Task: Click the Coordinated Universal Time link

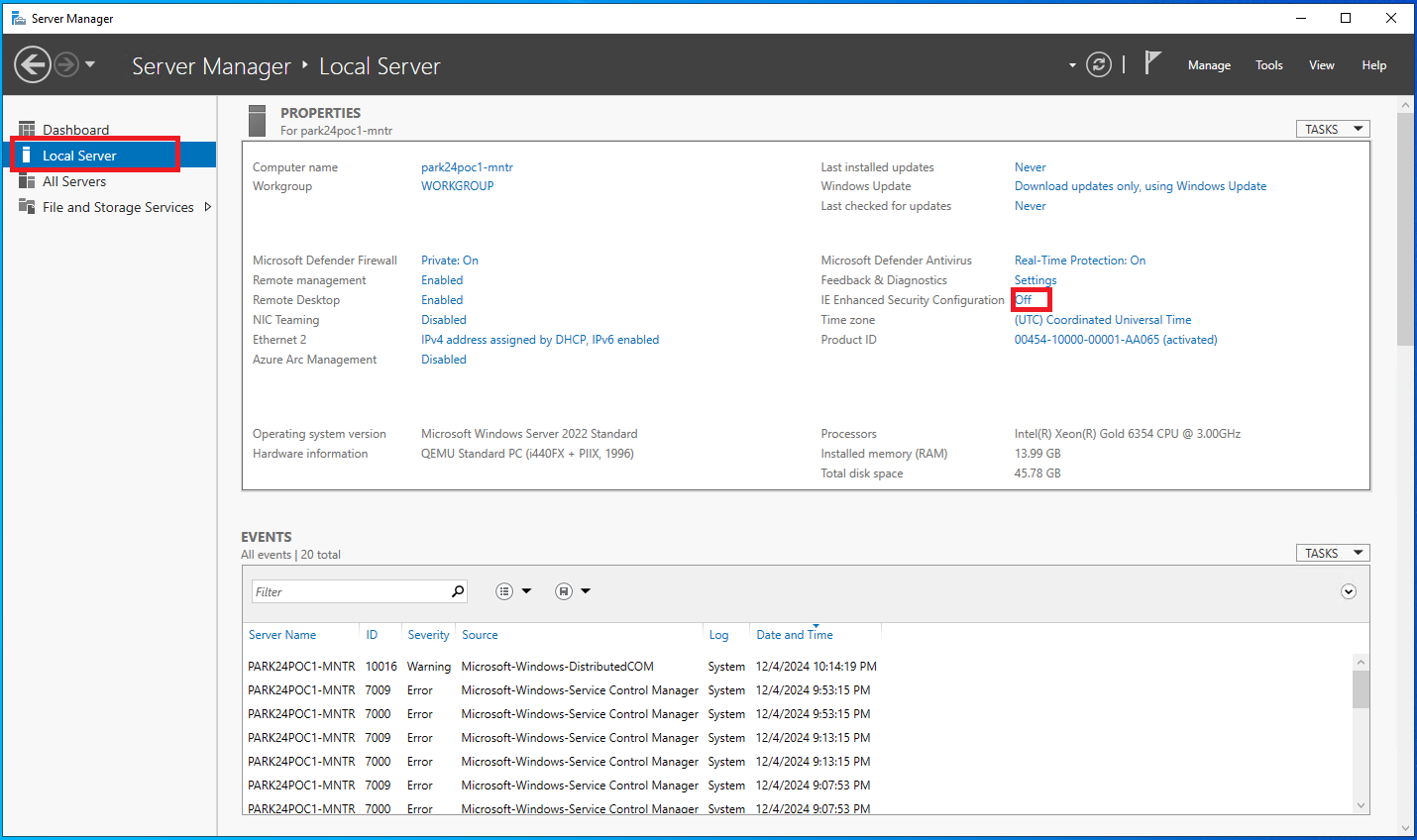Action: pyautogui.click(x=1103, y=320)
